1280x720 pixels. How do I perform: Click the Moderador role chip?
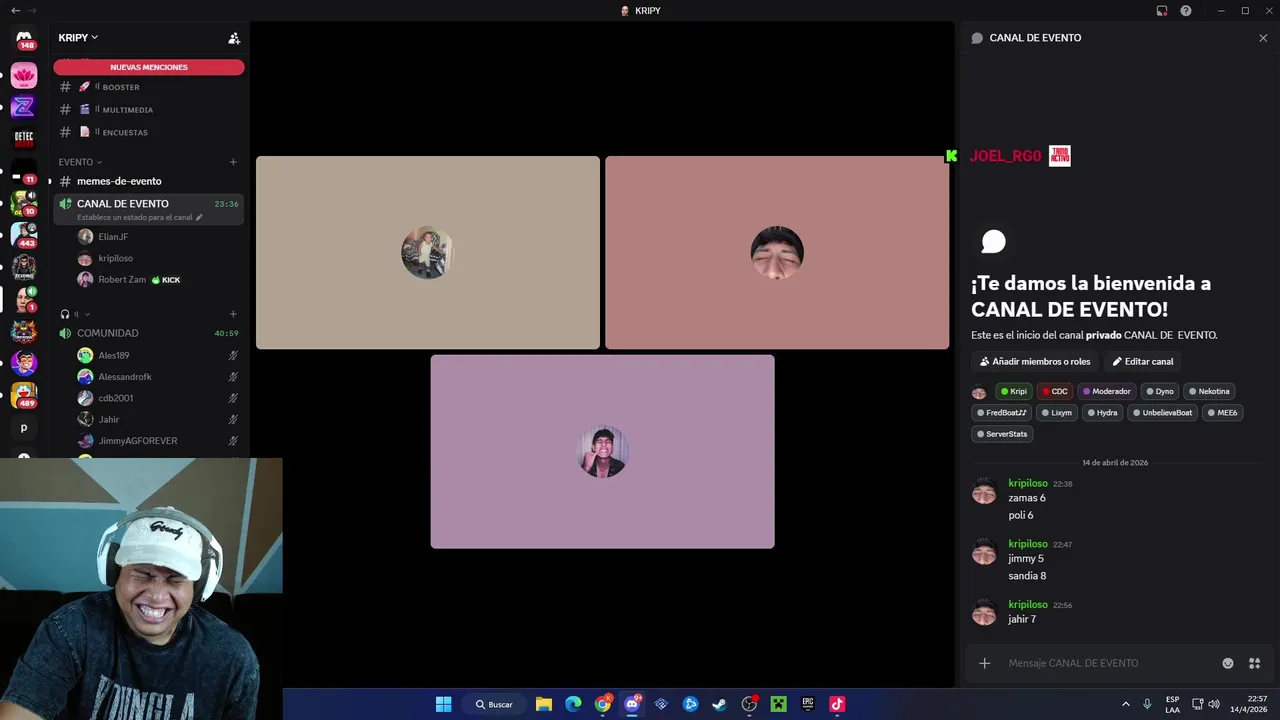tap(1106, 391)
